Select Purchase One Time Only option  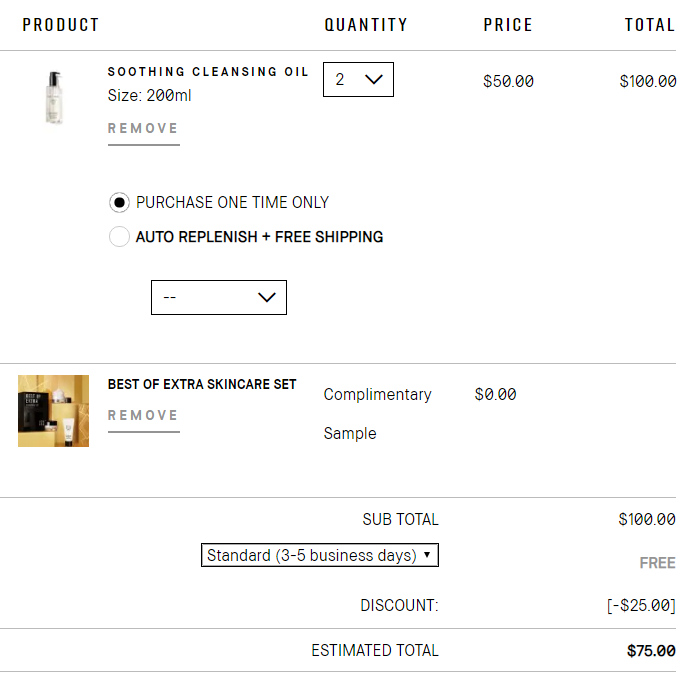[120, 203]
